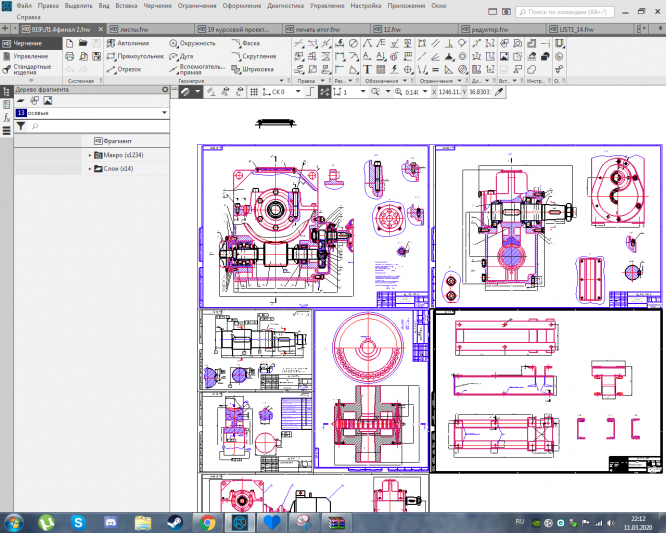Expand the Слои (x14) tree node

pos(89,169)
